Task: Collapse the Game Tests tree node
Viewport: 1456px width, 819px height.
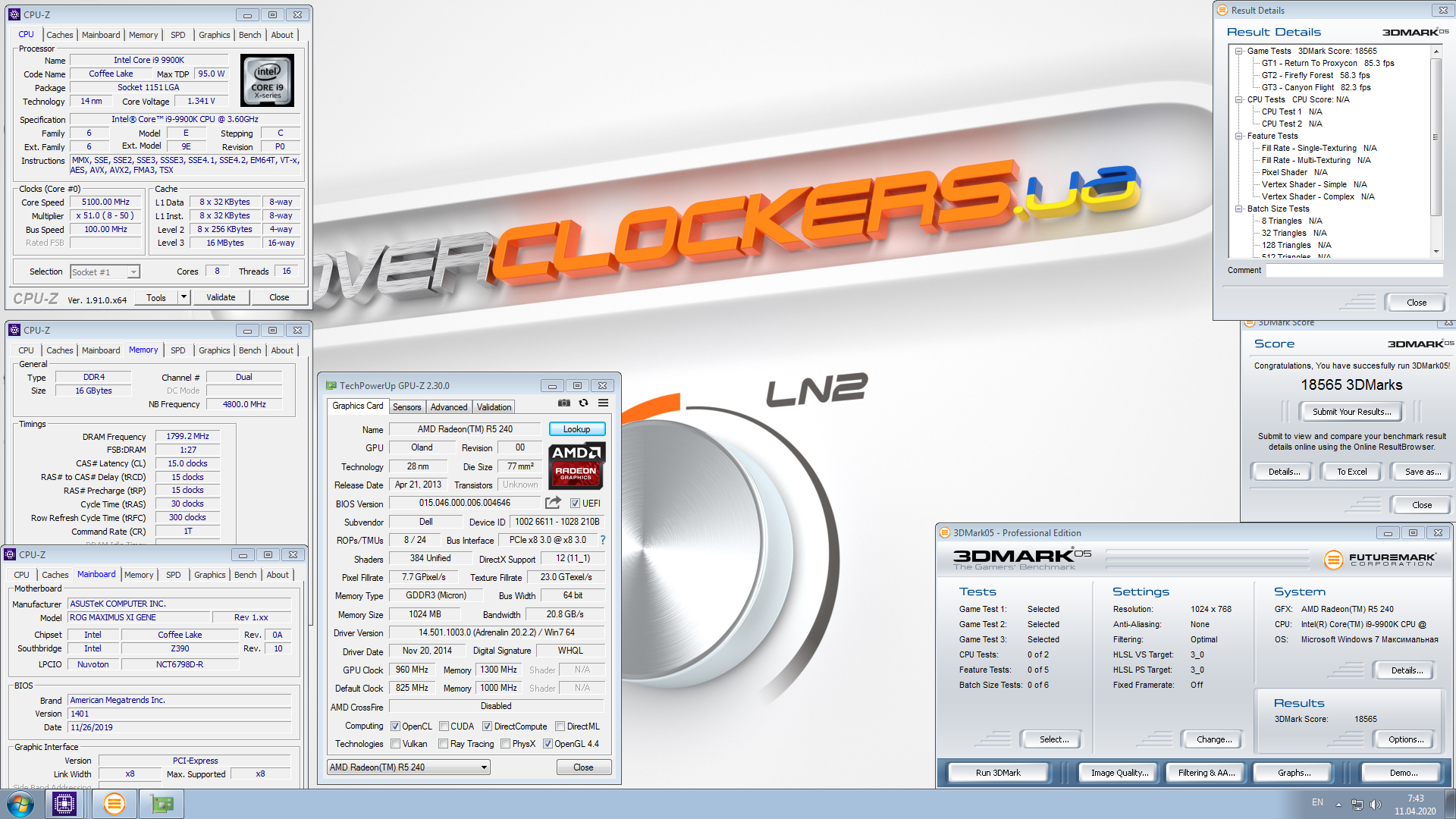Action: click(1239, 52)
